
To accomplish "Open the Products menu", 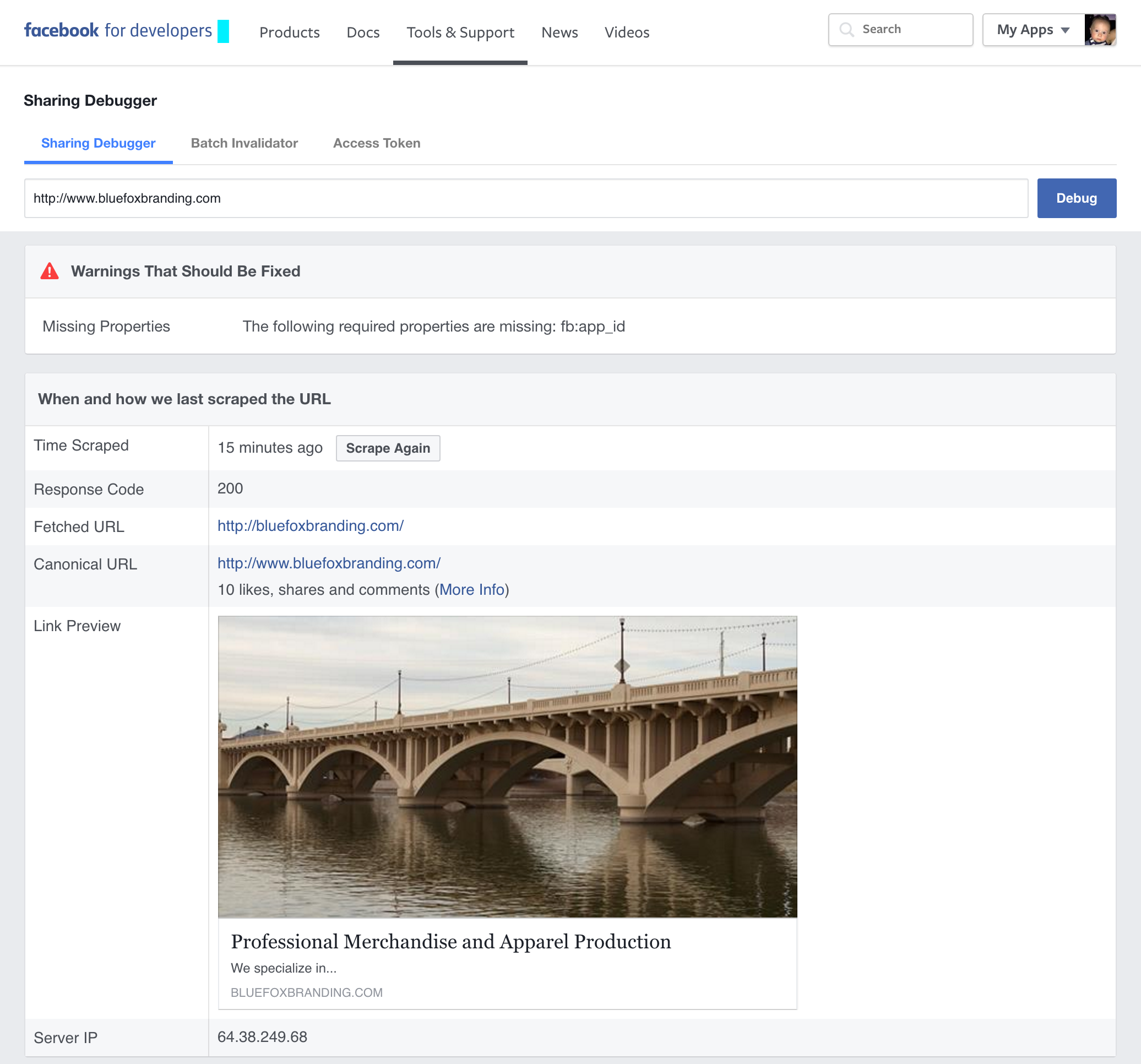I will [x=289, y=32].
